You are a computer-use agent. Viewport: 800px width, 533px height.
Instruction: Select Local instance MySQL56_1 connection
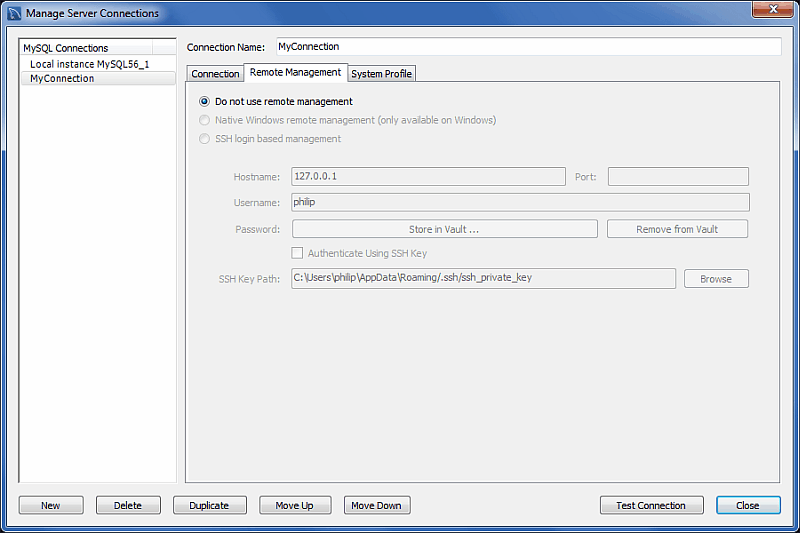tap(89, 64)
